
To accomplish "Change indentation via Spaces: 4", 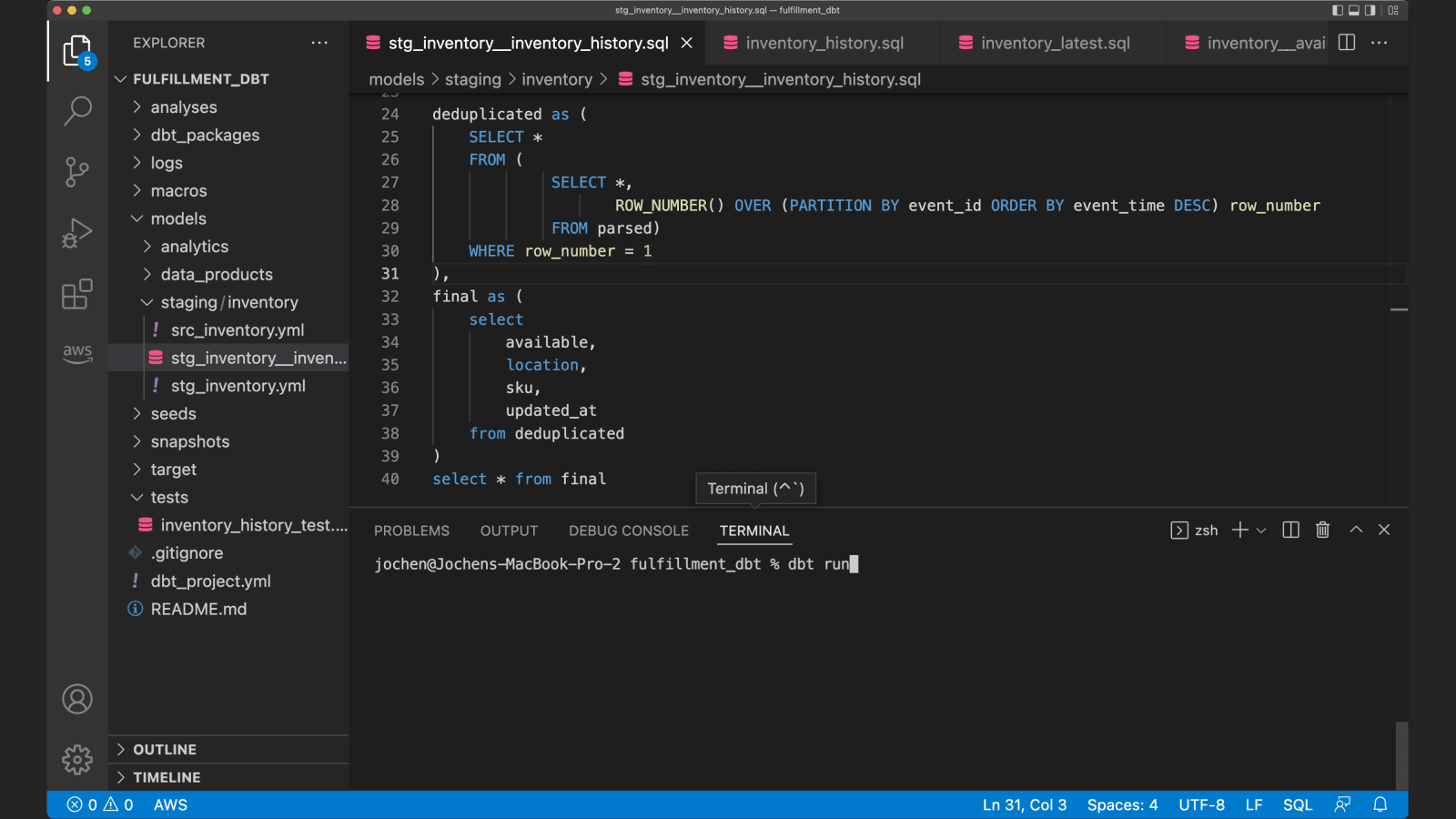I will click(1123, 804).
